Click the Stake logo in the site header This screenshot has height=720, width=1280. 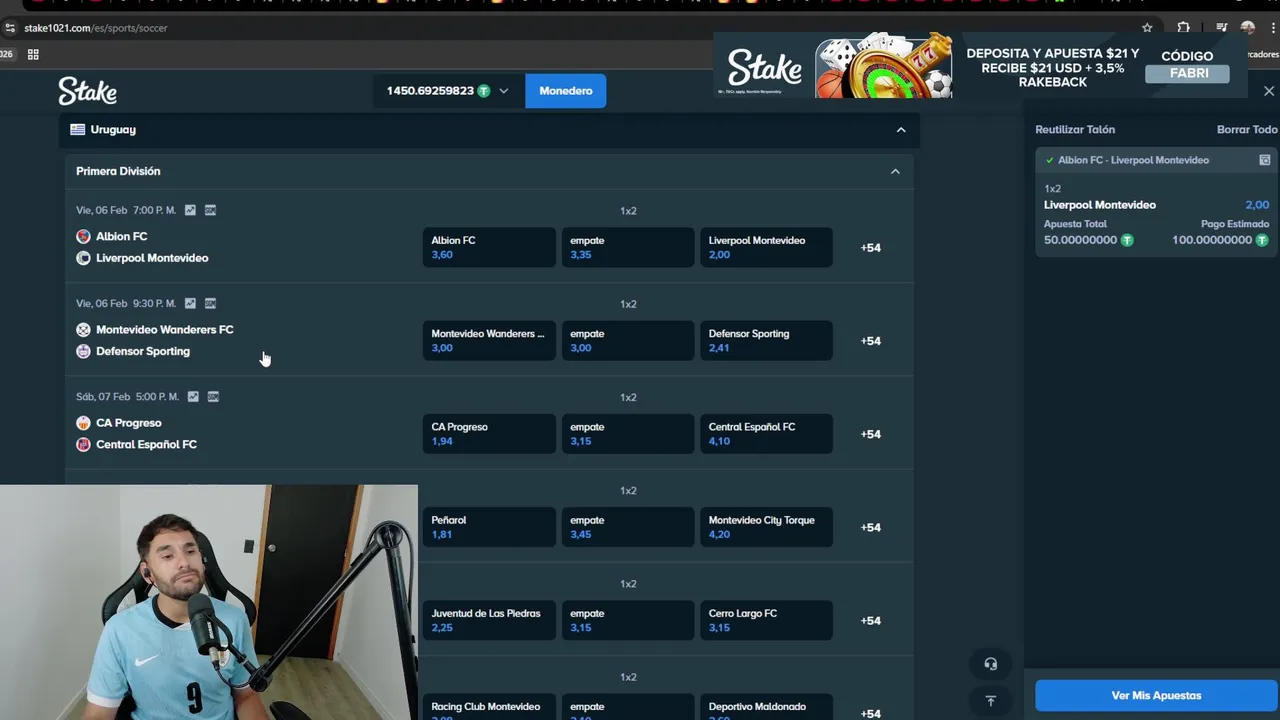(x=87, y=91)
